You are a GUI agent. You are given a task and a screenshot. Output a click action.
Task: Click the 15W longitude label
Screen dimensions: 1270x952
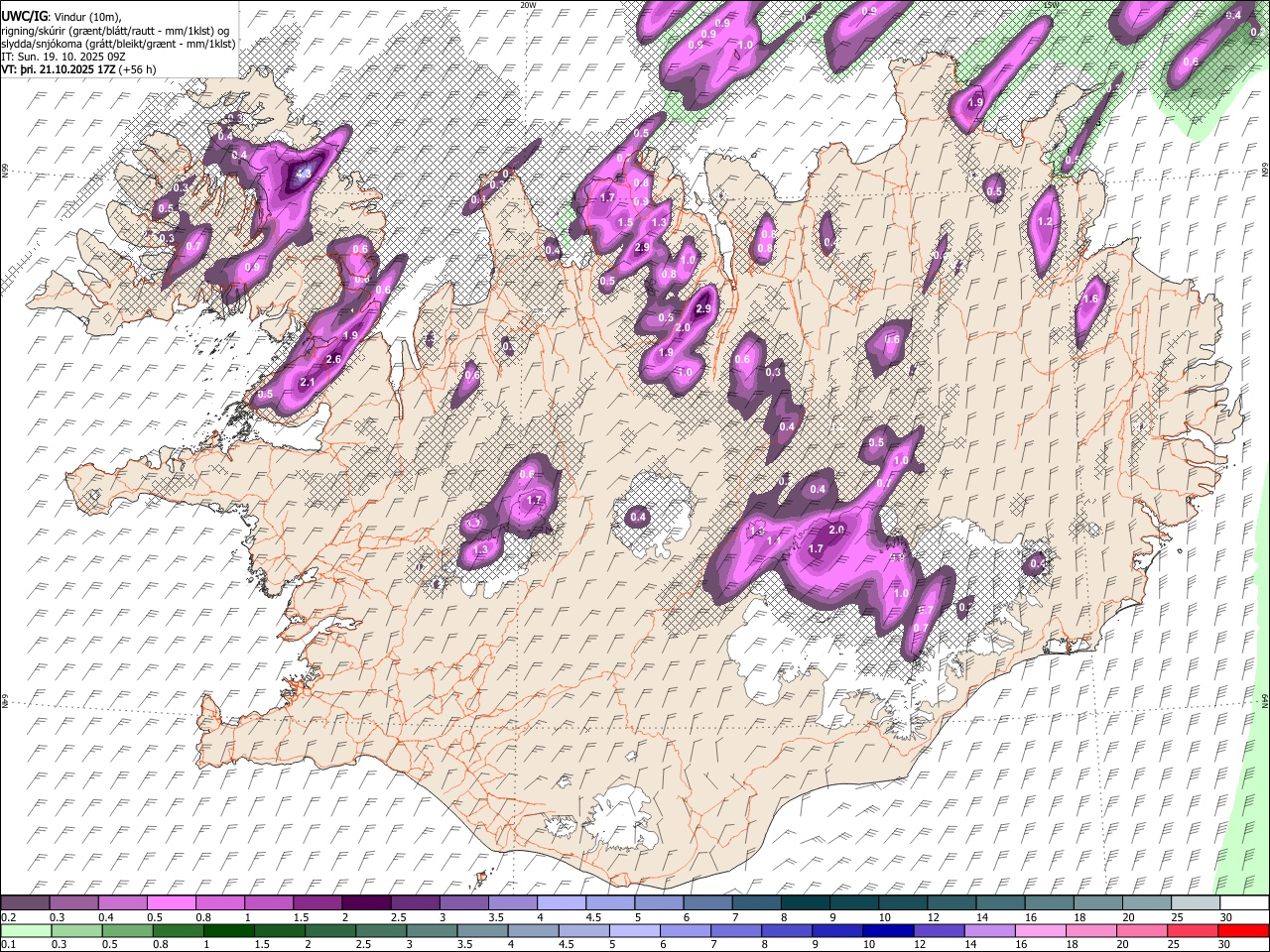point(1052,5)
